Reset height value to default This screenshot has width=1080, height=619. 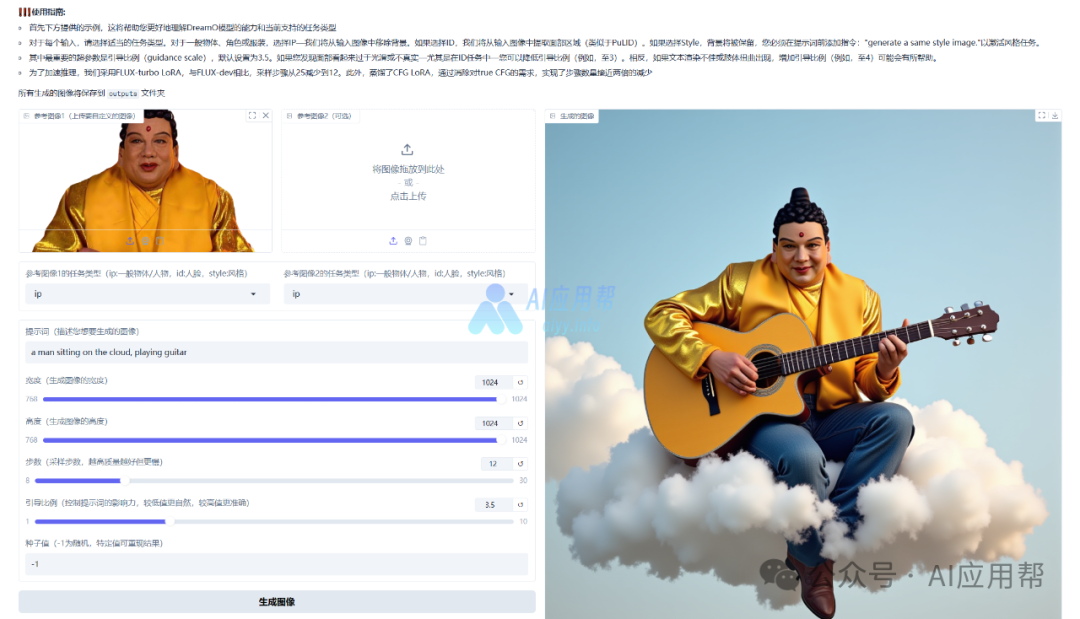521,423
